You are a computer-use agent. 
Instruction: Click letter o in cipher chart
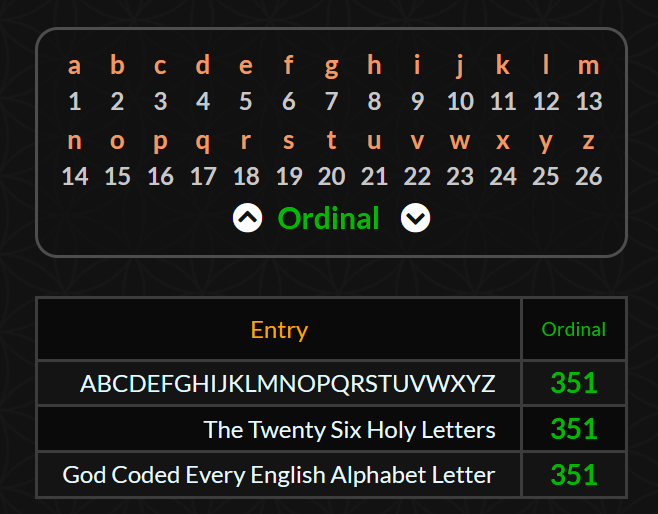pos(118,141)
